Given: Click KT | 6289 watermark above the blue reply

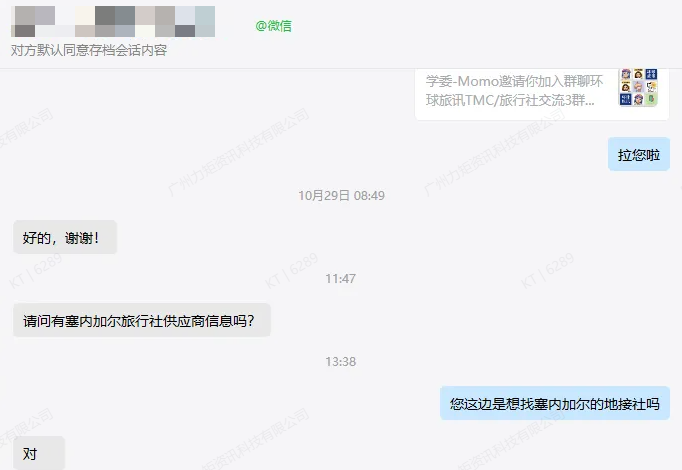Looking at the screenshot, I should [547, 271].
